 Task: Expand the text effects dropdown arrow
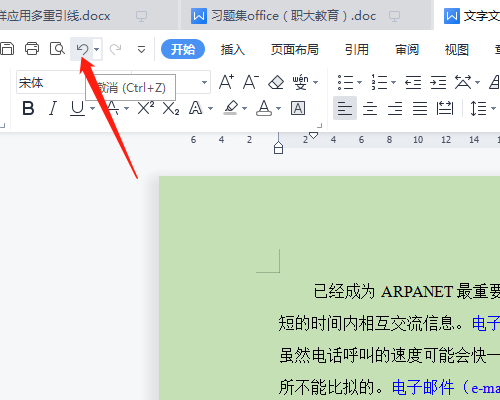210,108
